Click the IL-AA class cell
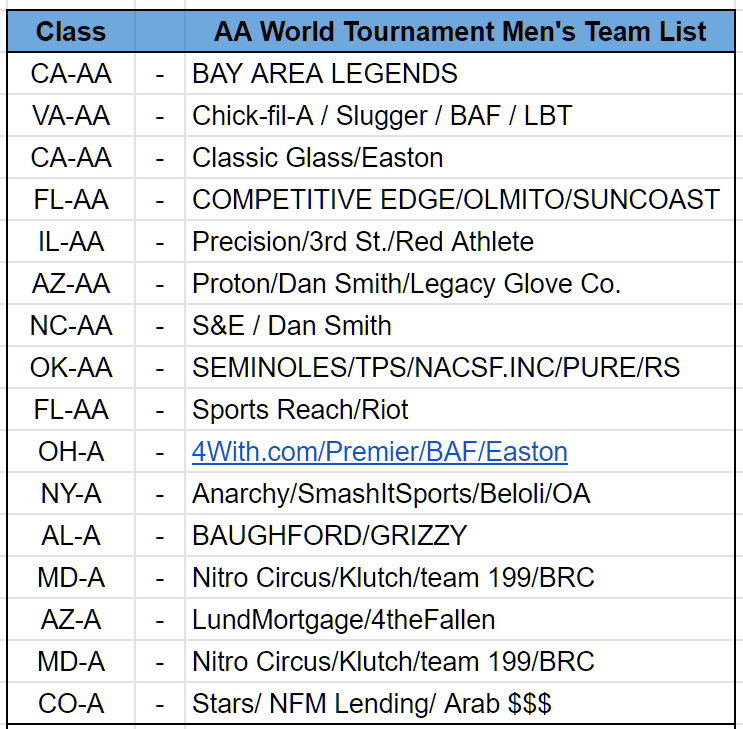The image size is (743, 729). (71, 241)
